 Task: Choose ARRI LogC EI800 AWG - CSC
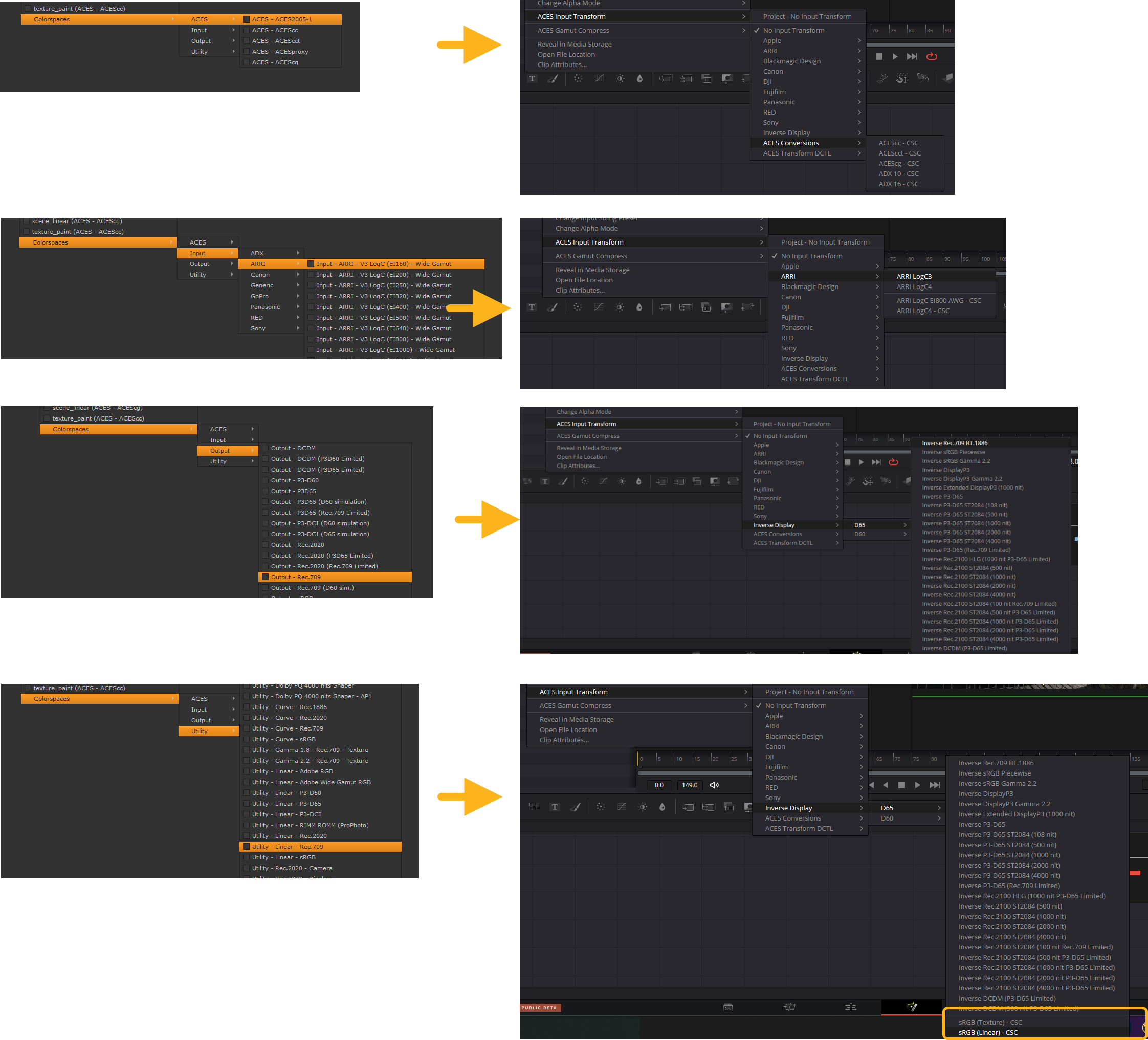940,300
